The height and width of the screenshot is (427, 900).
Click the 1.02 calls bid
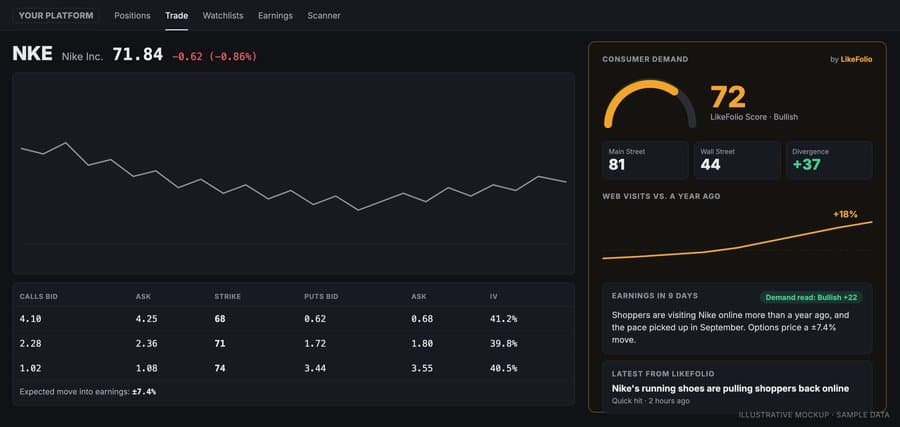pyautogui.click(x=30, y=368)
